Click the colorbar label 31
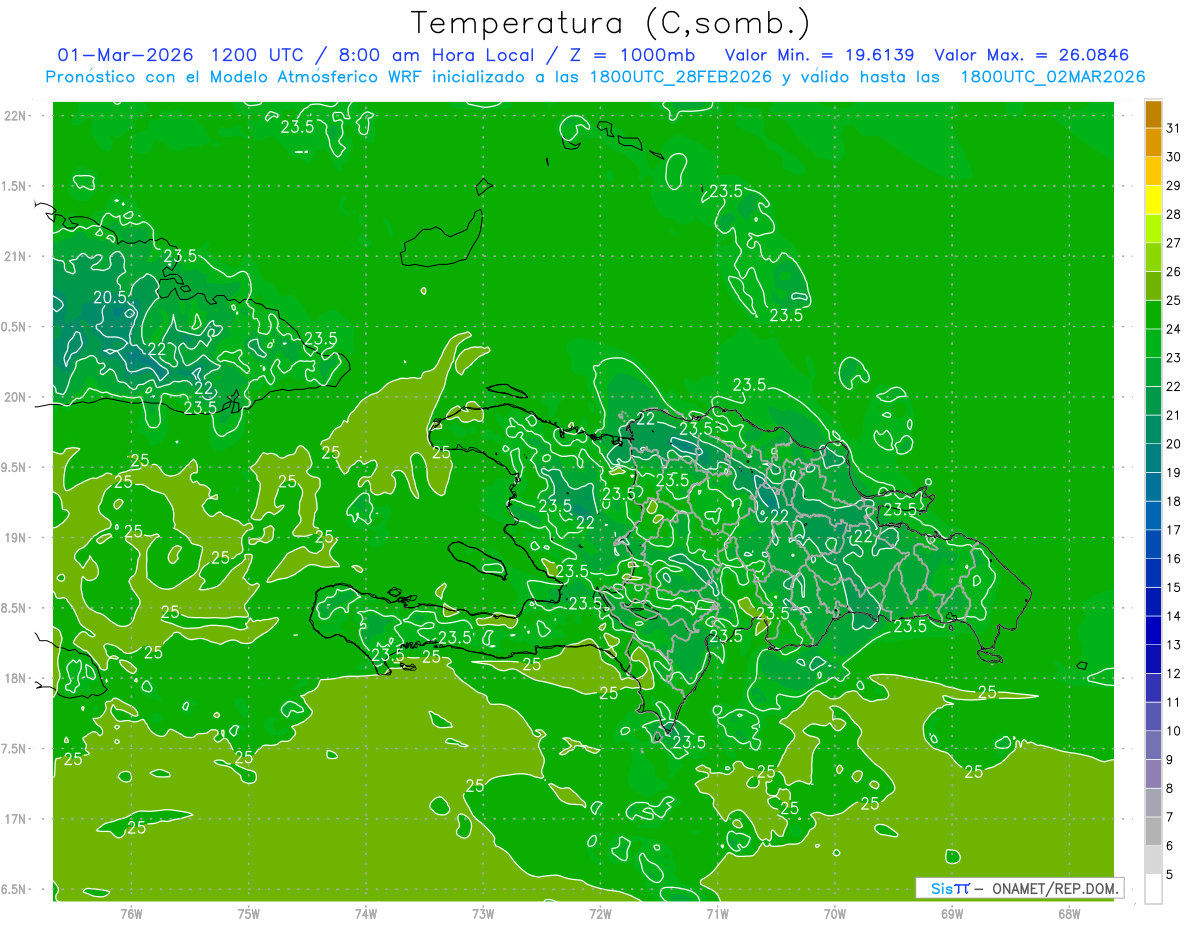The width and height of the screenshot is (1200, 927). (1174, 128)
